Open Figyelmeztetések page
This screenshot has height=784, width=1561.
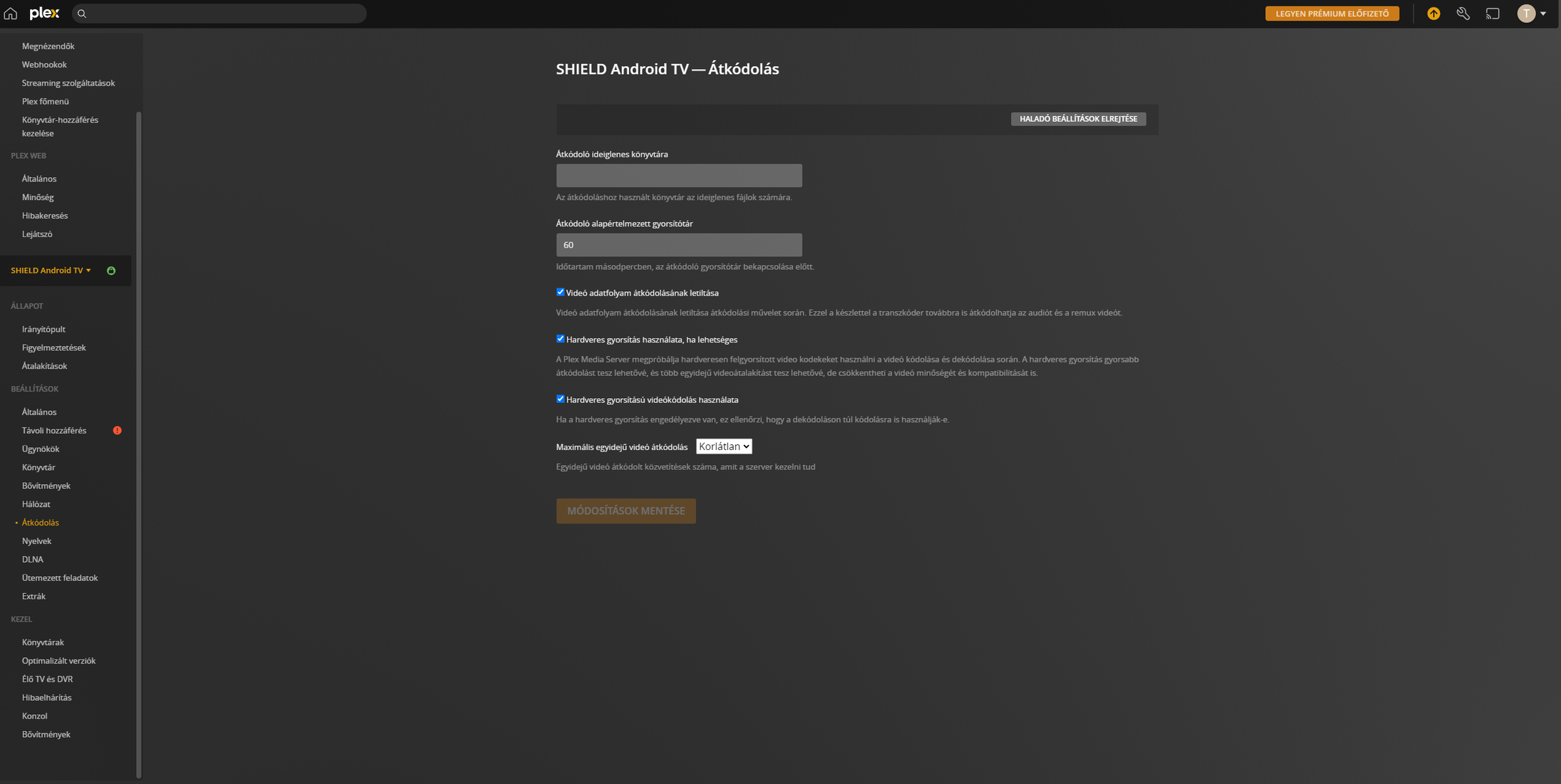pyautogui.click(x=53, y=348)
